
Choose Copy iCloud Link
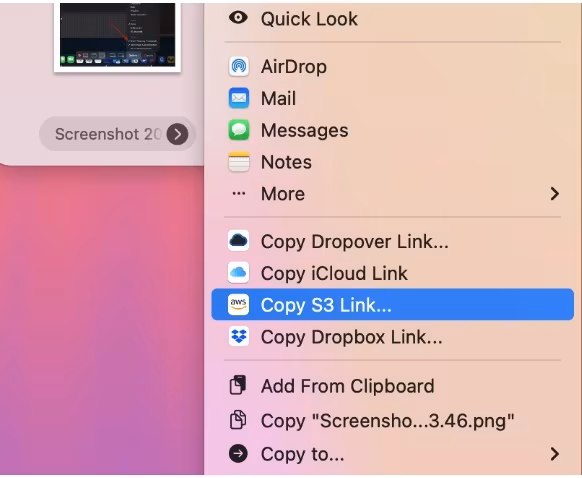pos(392,273)
